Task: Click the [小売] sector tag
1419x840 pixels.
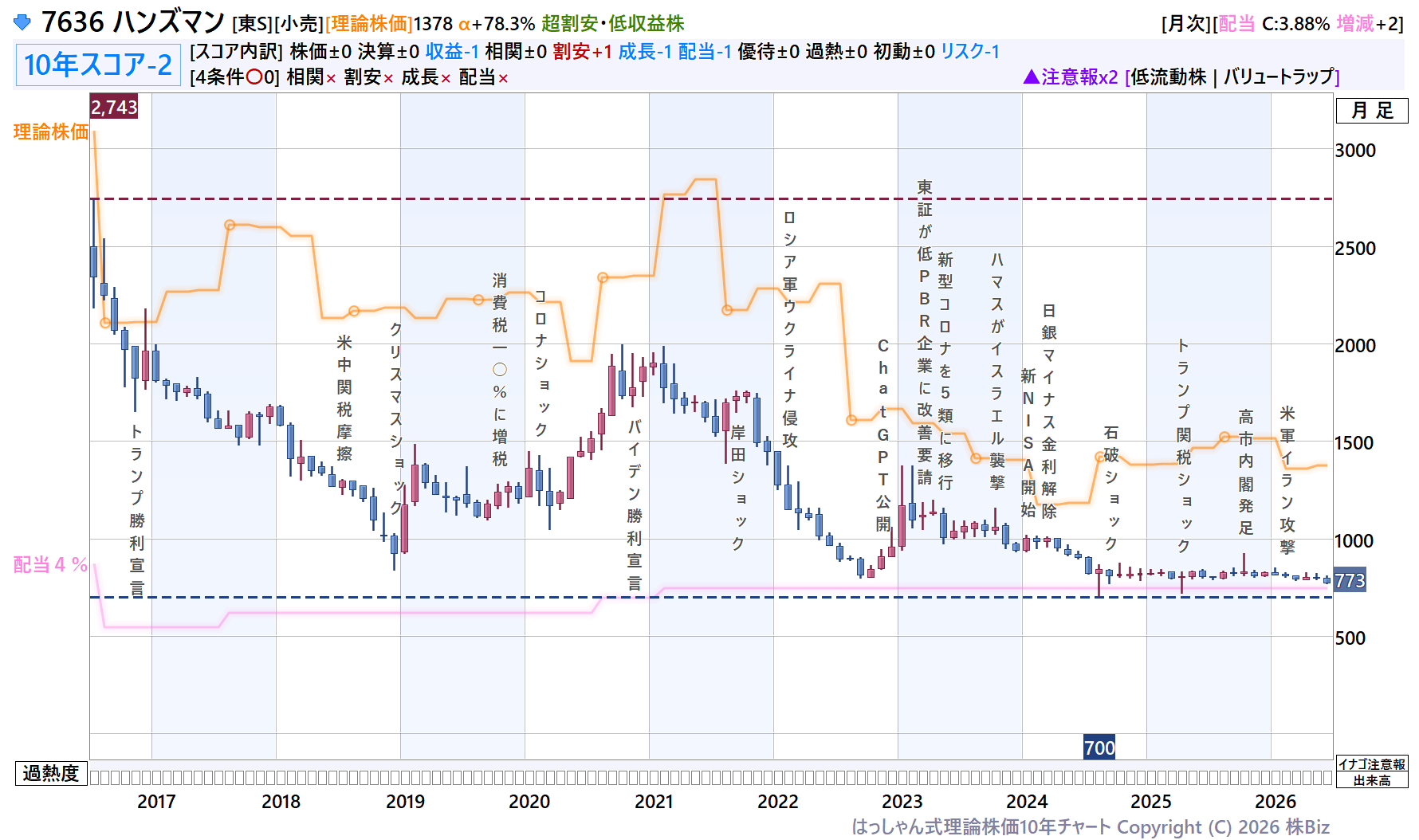Action: [299, 24]
